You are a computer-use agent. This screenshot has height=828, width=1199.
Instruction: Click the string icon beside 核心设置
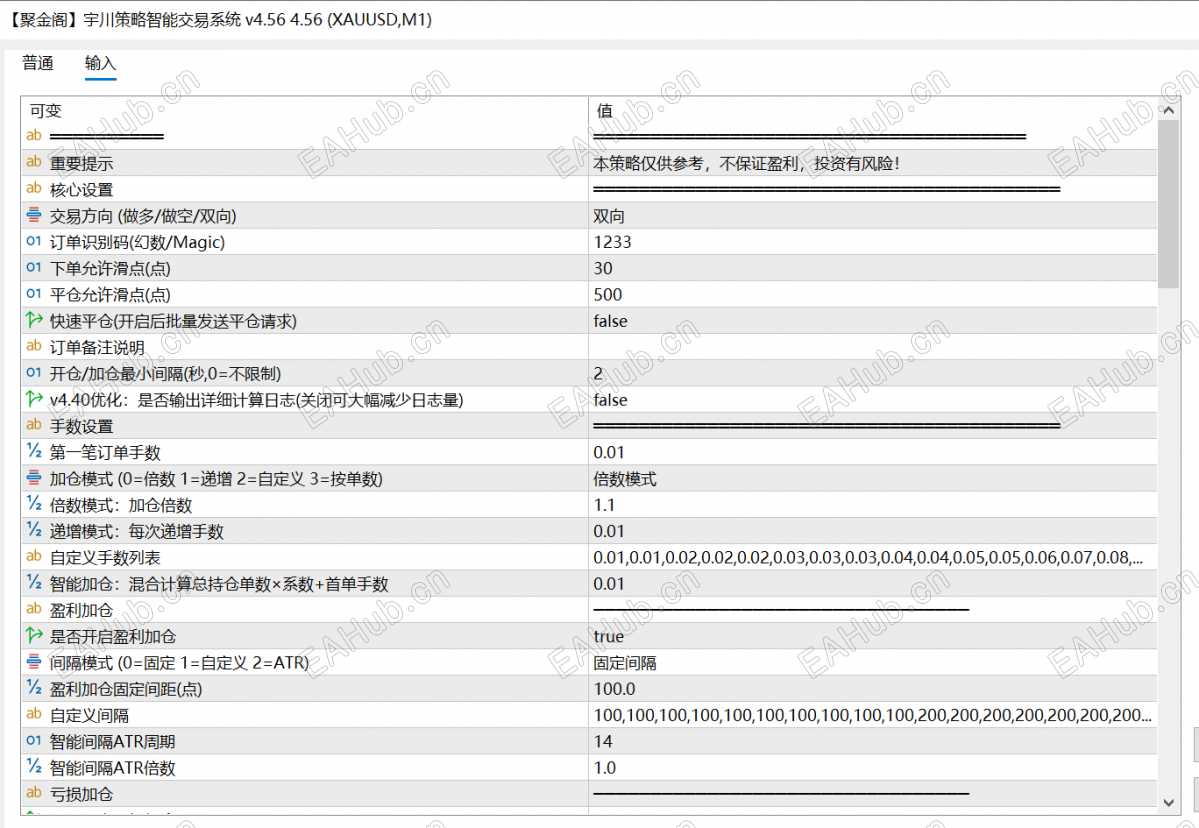pos(34,188)
